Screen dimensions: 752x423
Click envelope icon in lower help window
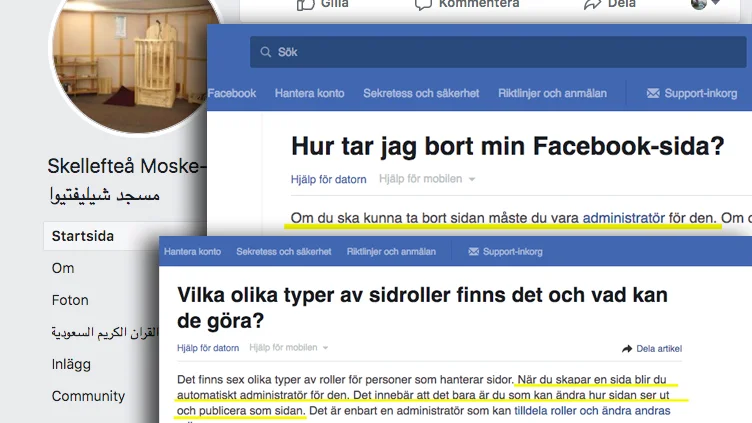tap(473, 251)
